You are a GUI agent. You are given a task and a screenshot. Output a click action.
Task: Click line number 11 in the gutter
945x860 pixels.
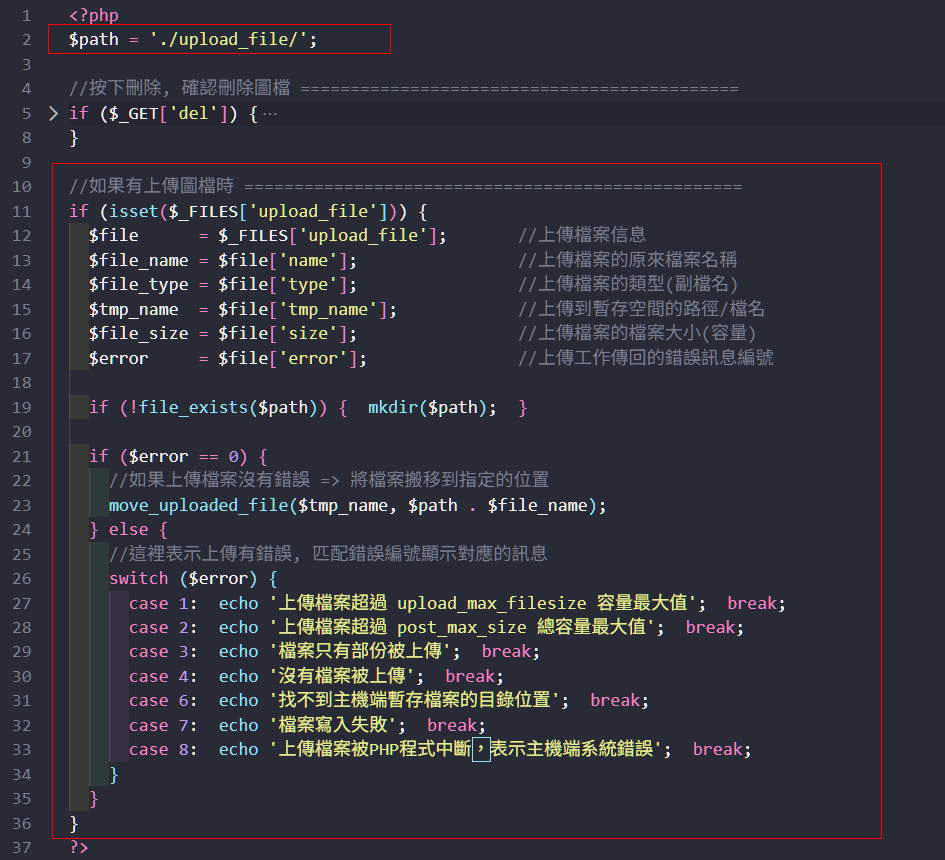(x=22, y=211)
